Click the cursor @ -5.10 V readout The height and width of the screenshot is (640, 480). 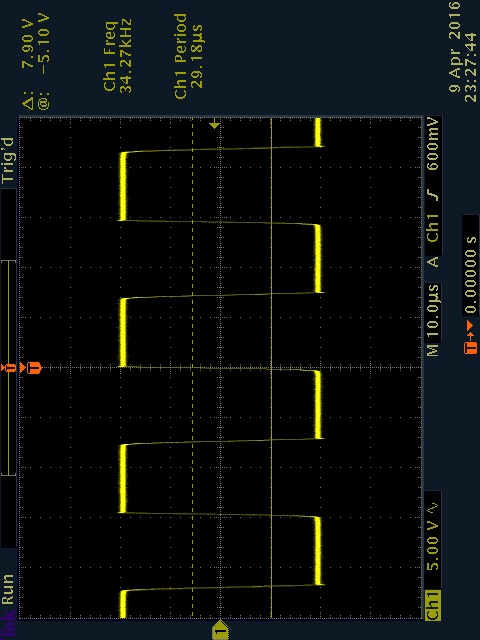[x=42, y=62]
